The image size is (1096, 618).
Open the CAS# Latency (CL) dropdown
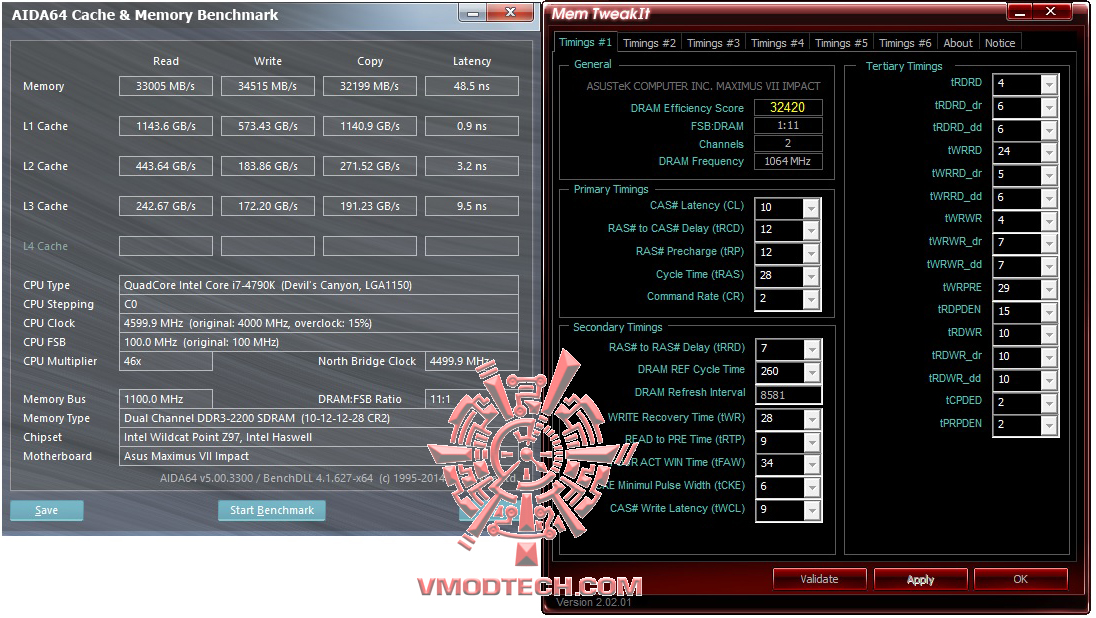point(811,208)
